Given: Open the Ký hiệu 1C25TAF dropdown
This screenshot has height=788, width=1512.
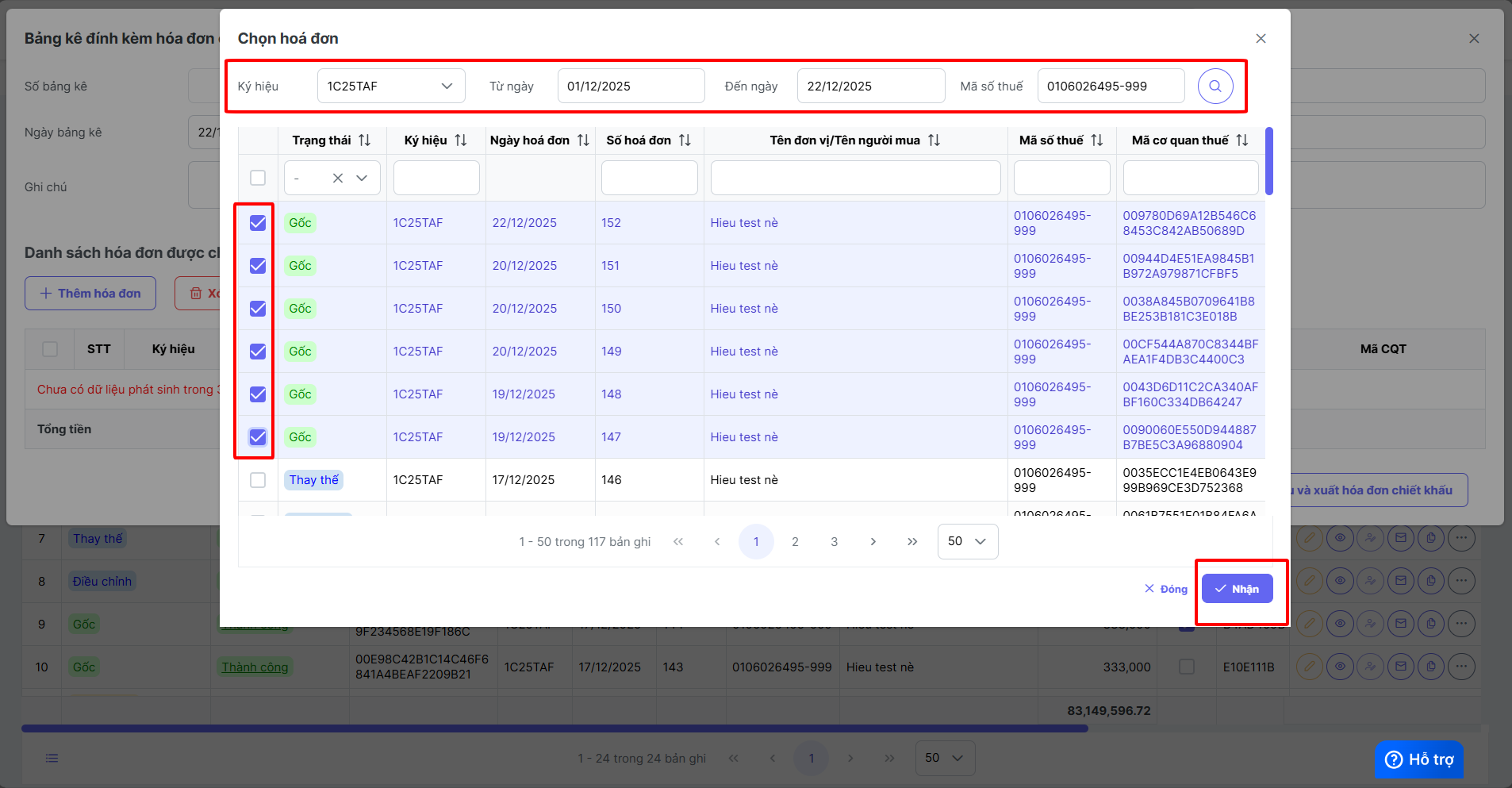Looking at the screenshot, I should pos(390,86).
